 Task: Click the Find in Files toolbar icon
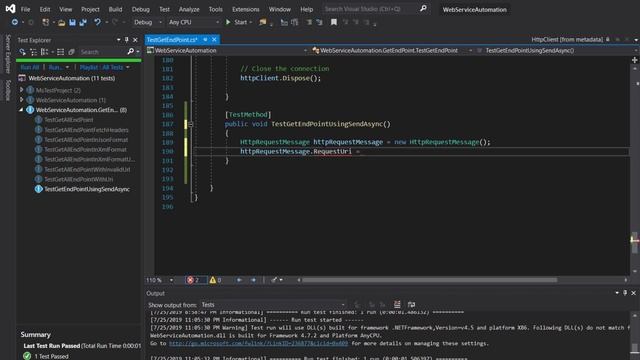(262, 22)
